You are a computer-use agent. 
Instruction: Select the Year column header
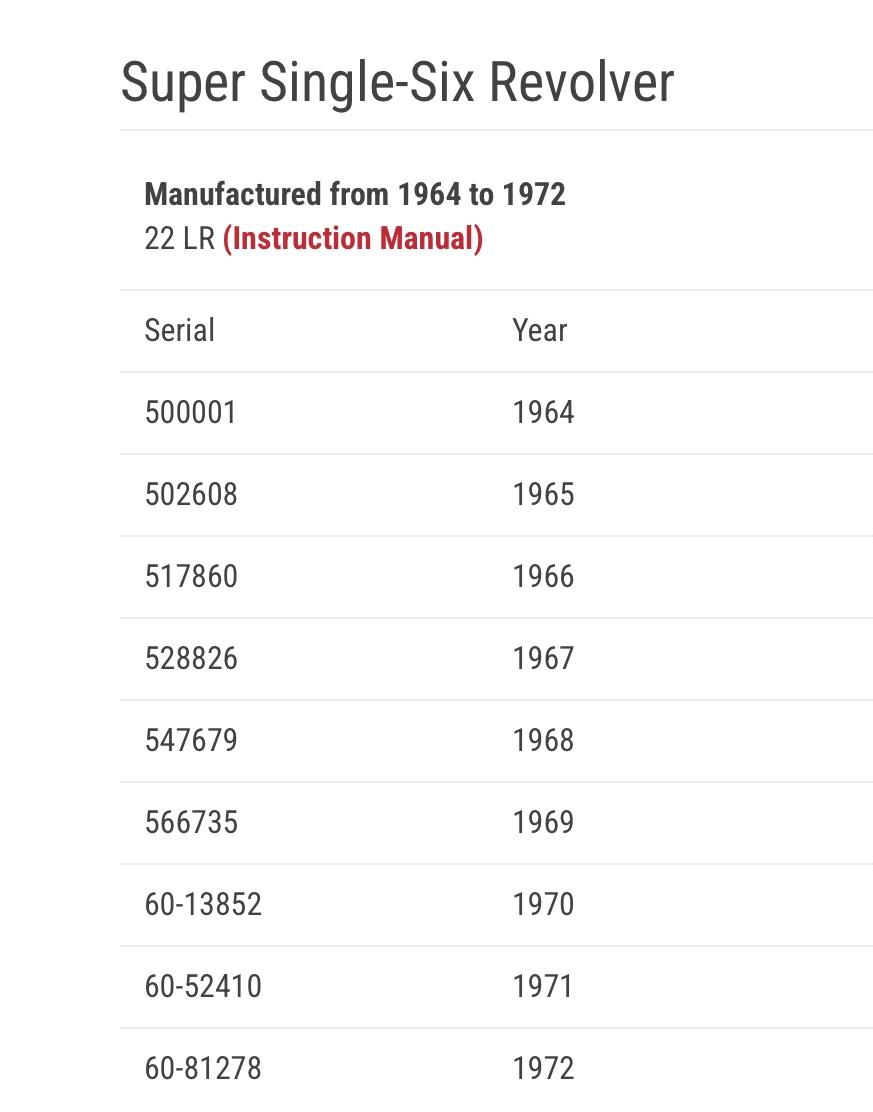[540, 330]
